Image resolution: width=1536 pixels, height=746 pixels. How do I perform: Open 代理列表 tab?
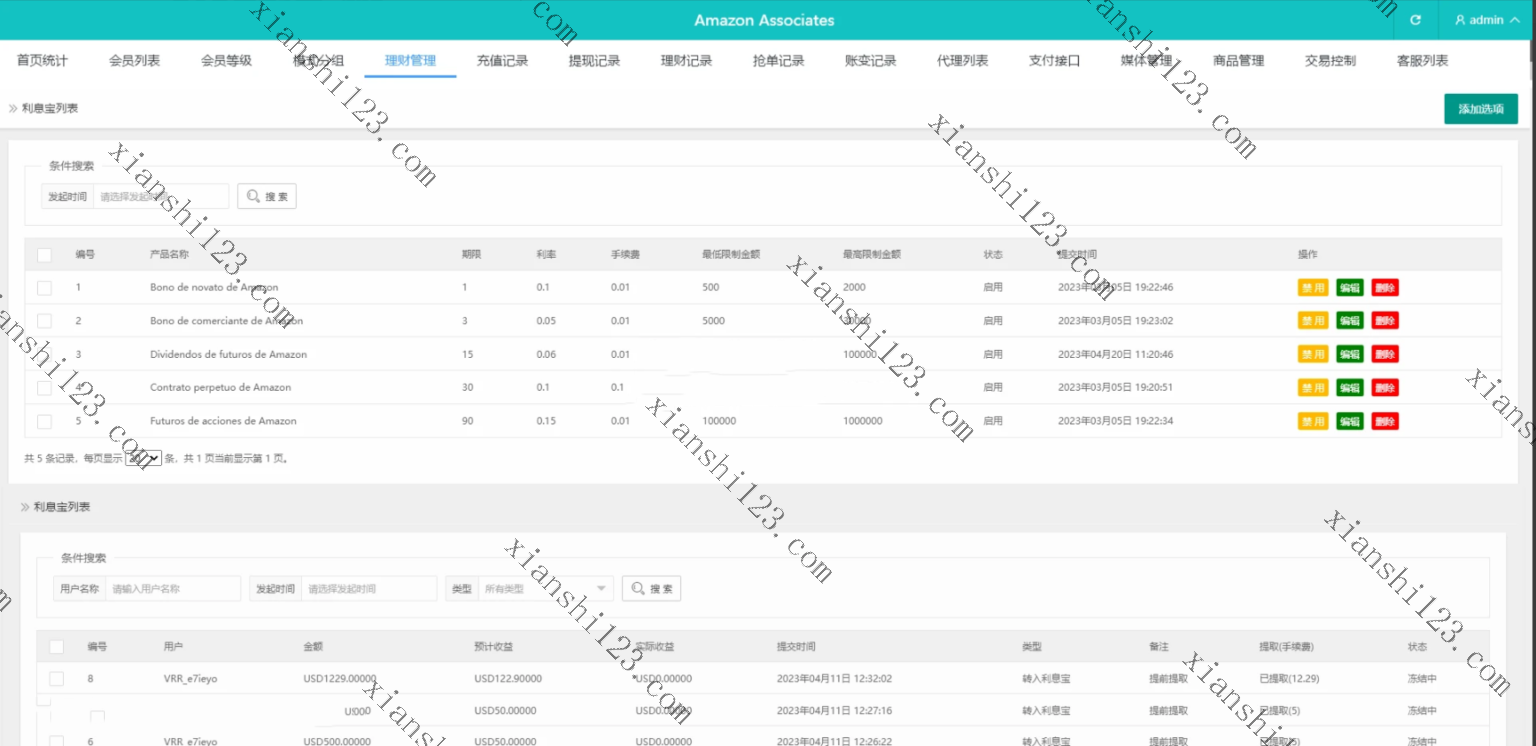[962, 61]
